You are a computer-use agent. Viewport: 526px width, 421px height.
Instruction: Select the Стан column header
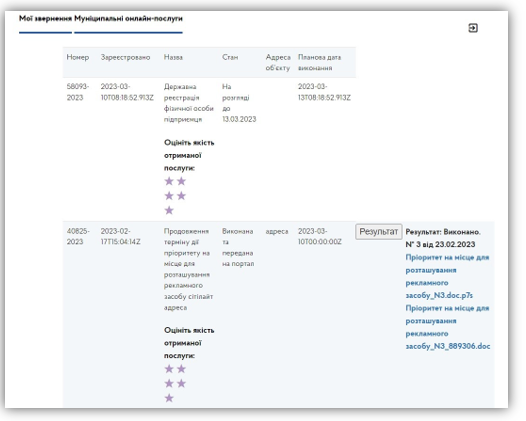click(230, 57)
